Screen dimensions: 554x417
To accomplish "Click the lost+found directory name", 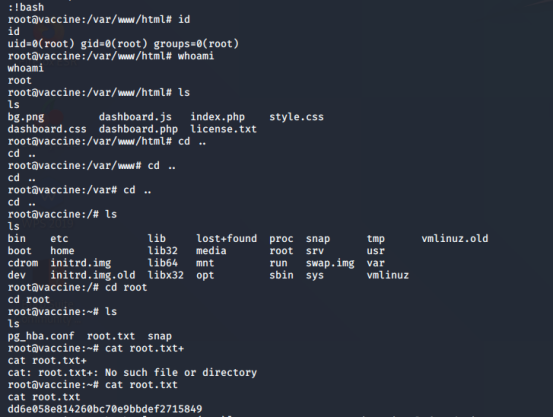I will tap(226, 239).
